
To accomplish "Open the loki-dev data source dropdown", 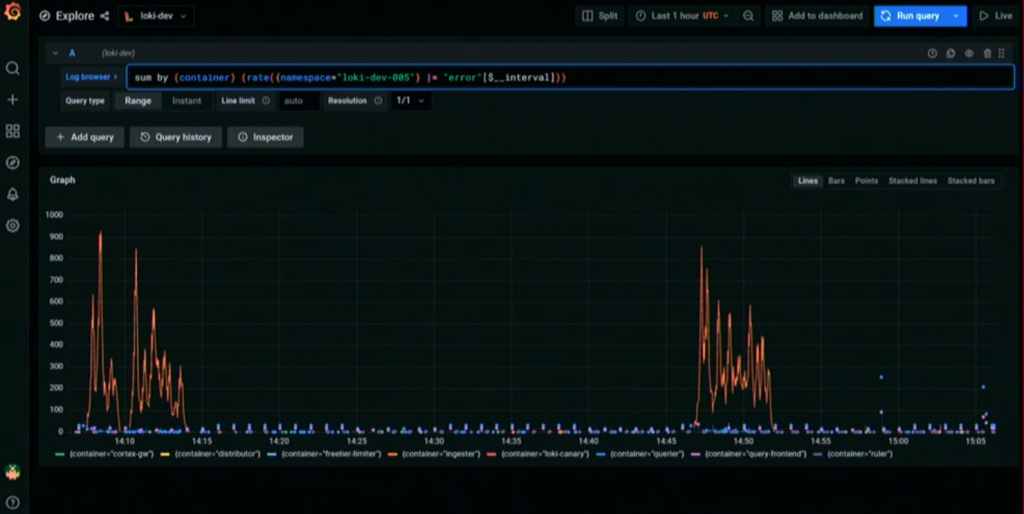I will point(155,16).
